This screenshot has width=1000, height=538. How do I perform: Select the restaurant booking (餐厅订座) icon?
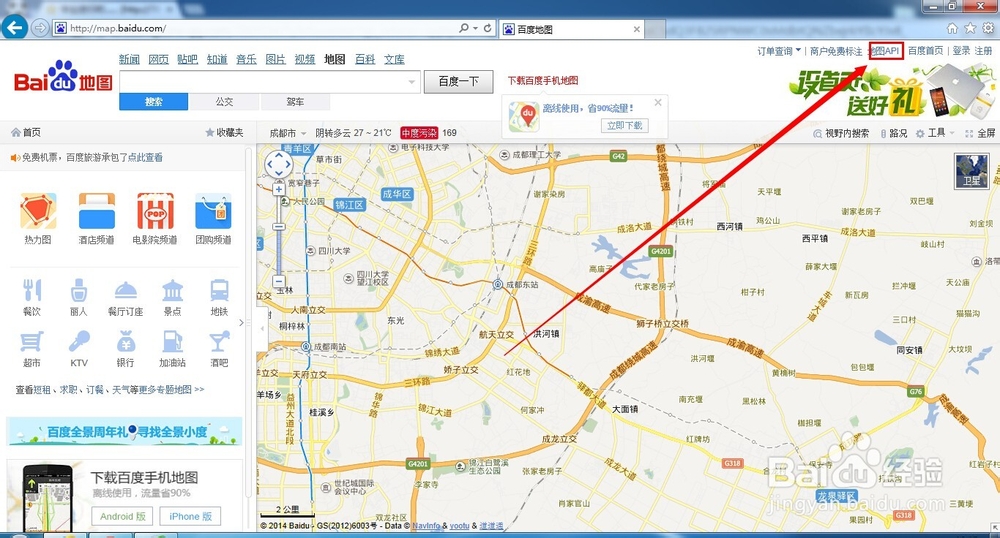(x=126, y=290)
